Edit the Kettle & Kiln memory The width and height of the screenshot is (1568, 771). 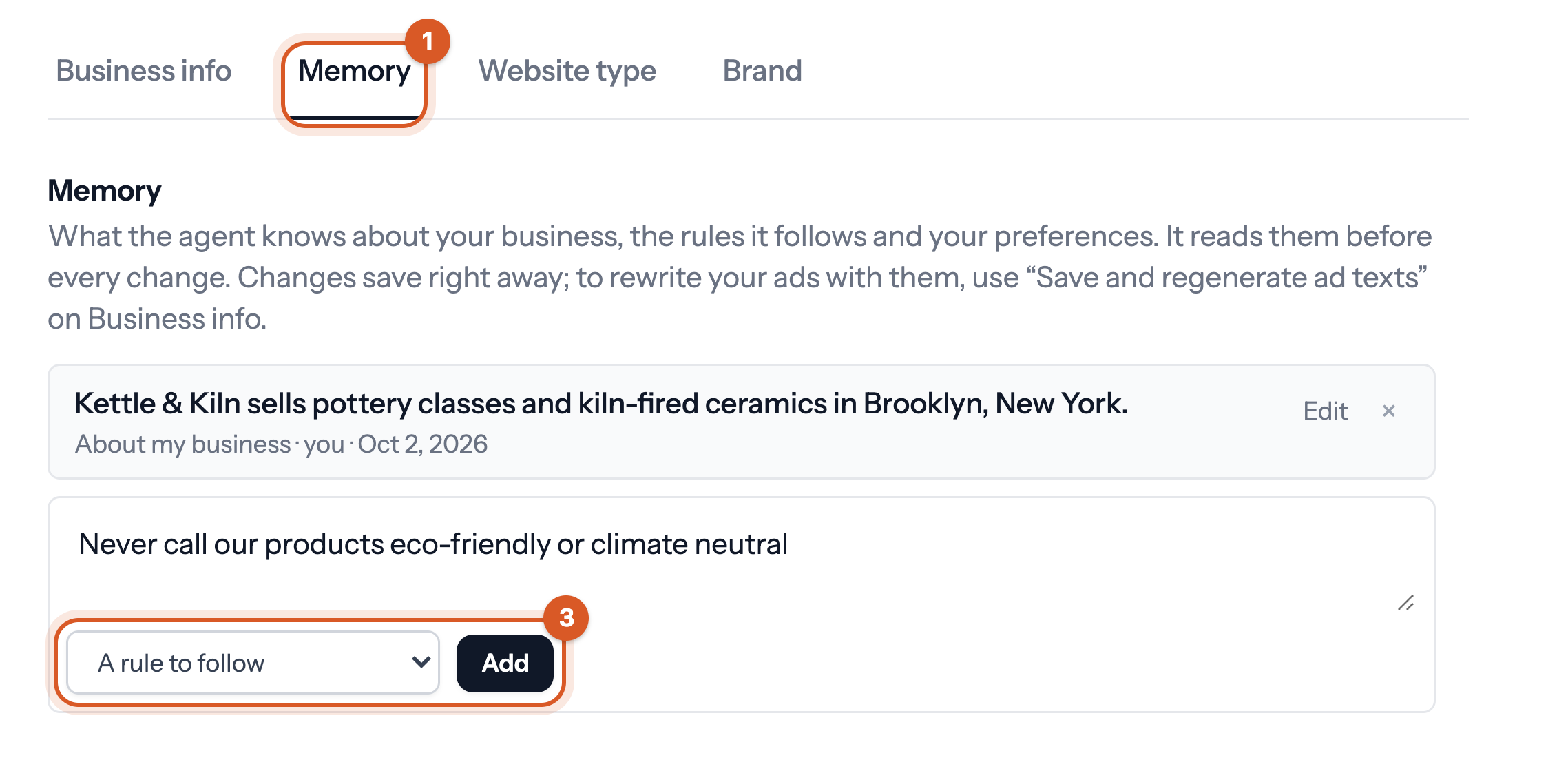[x=1325, y=411]
